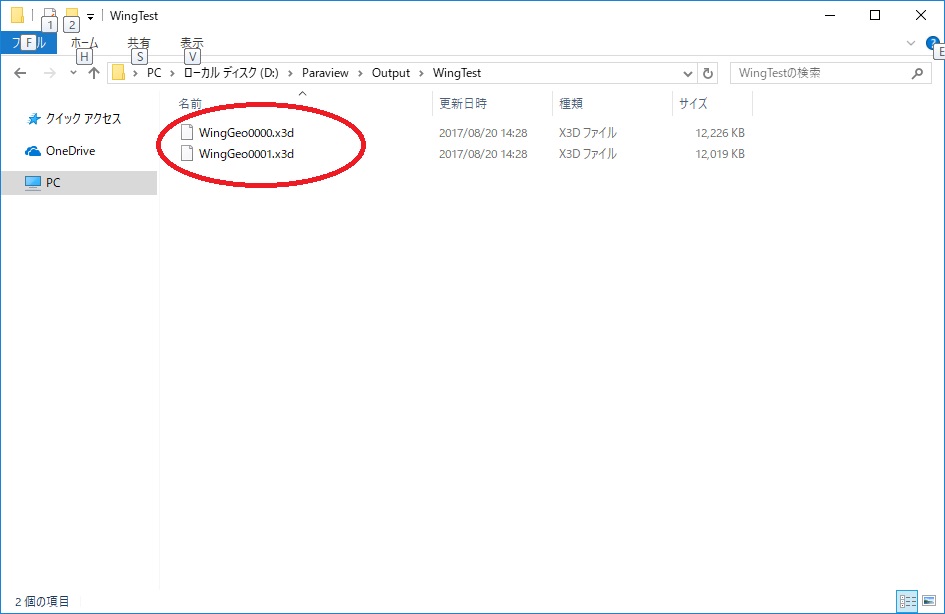Refresh the WingTest folder view
This screenshot has width=945, height=614.
708,73
